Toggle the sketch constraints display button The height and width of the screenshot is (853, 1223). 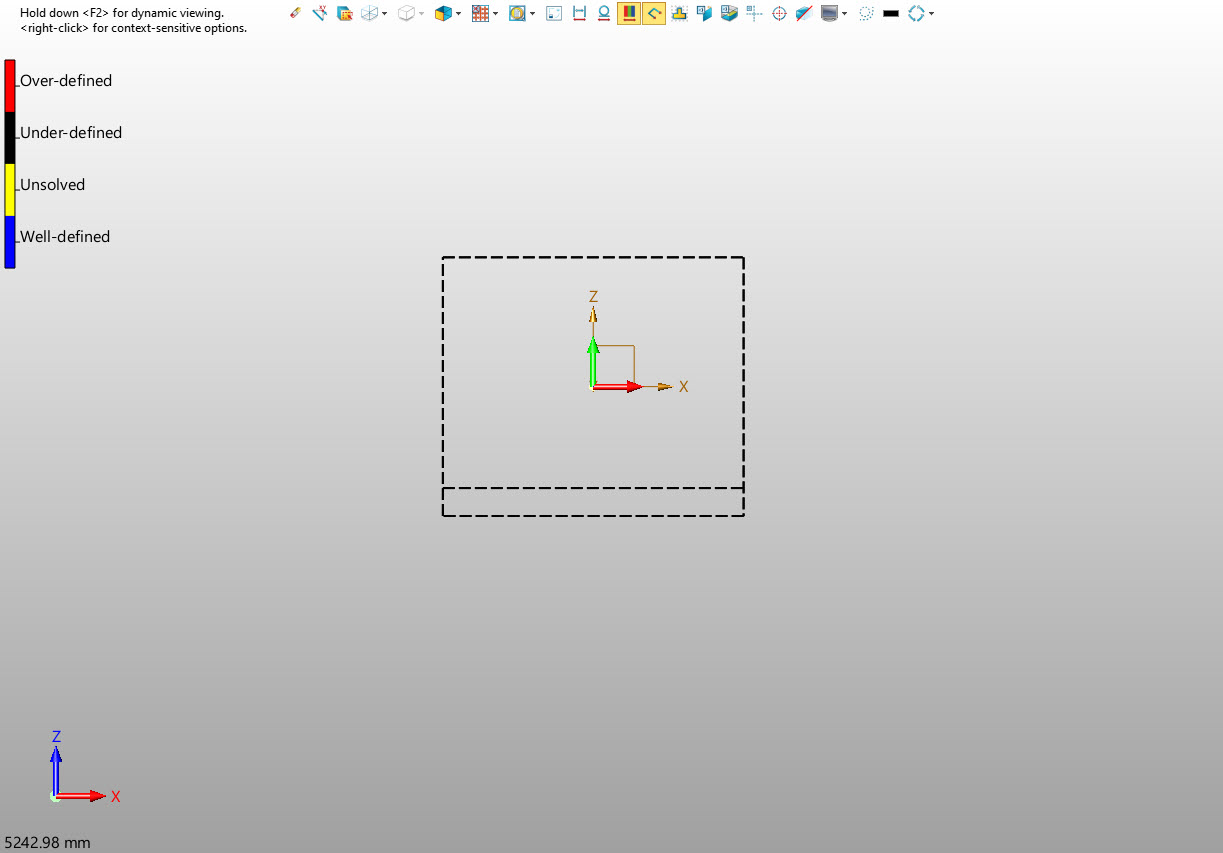tap(654, 13)
